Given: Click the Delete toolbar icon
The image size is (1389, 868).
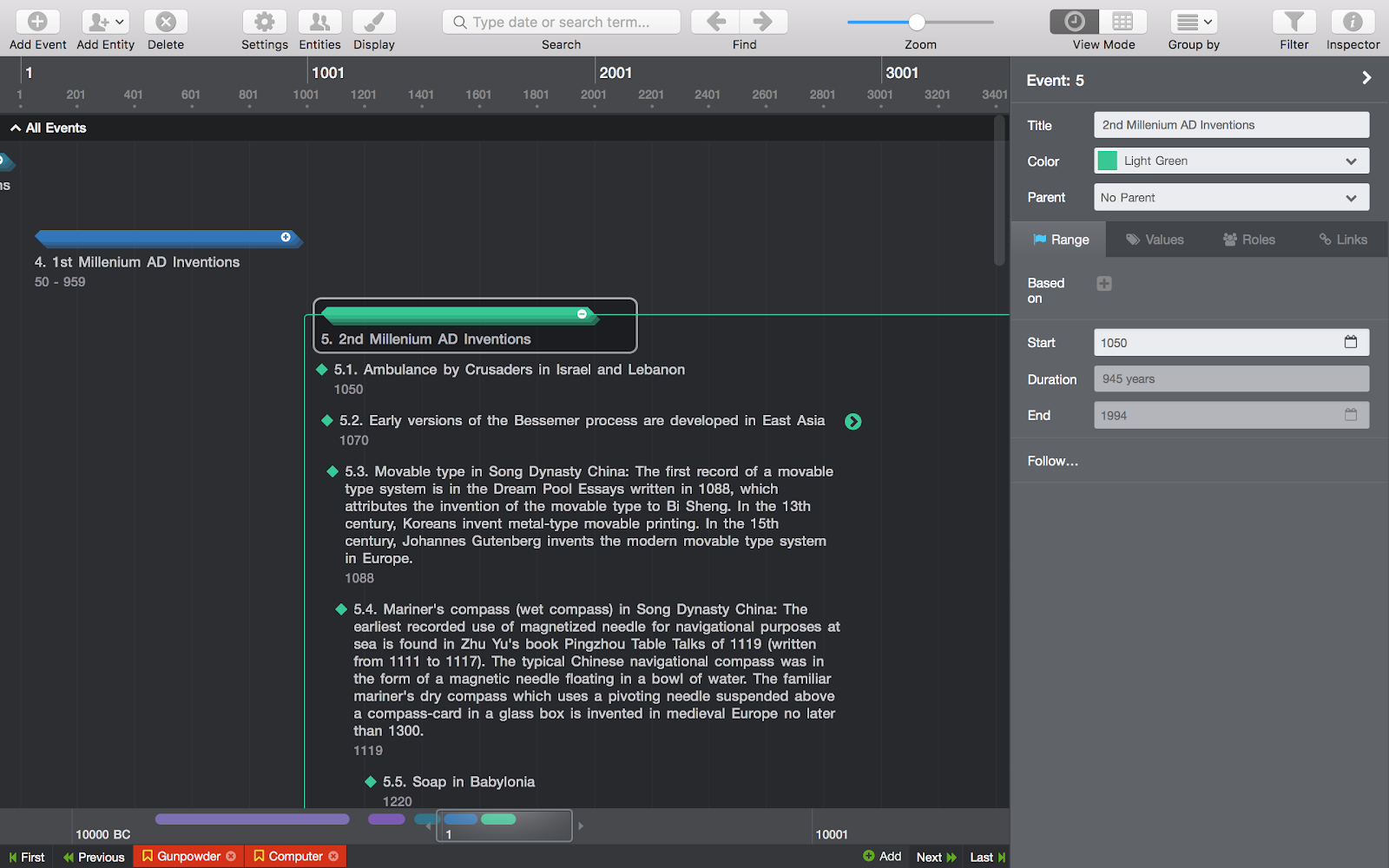Looking at the screenshot, I should click(x=166, y=22).
